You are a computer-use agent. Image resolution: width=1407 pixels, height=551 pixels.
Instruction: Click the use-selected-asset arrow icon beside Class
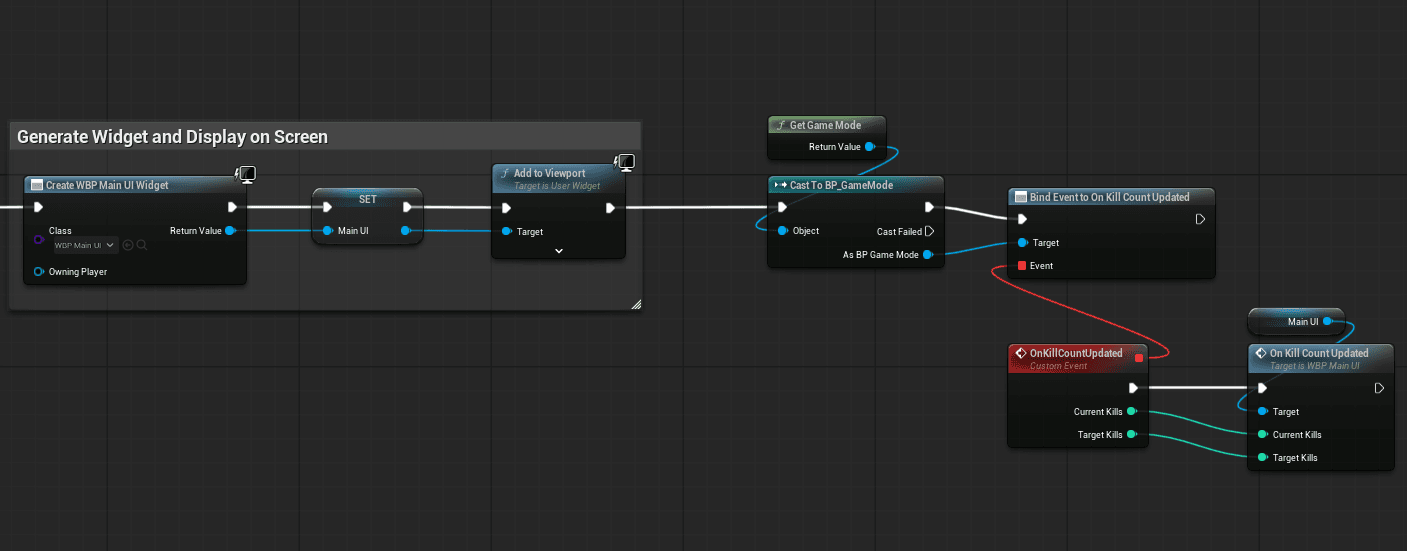128,245
